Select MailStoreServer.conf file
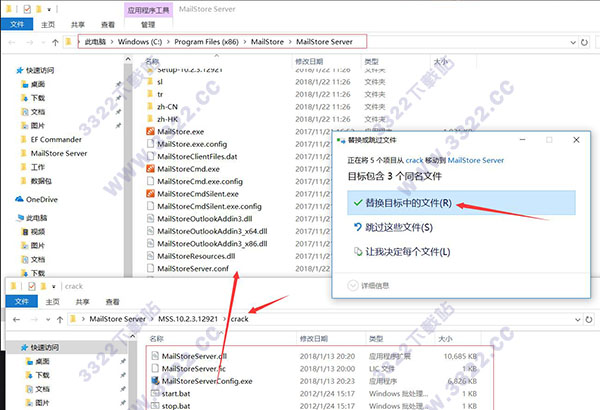Viewport: 600px width, 410px height. point(193,268)
